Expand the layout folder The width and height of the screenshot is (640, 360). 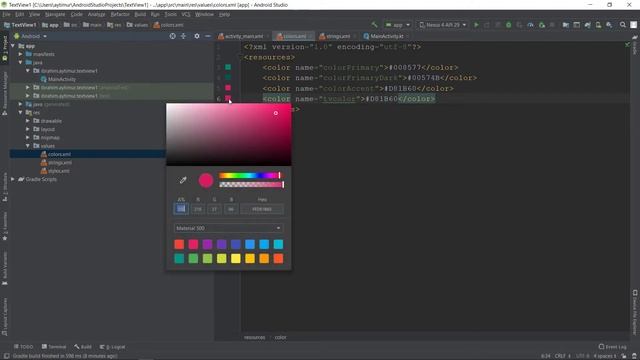[28, 129]
